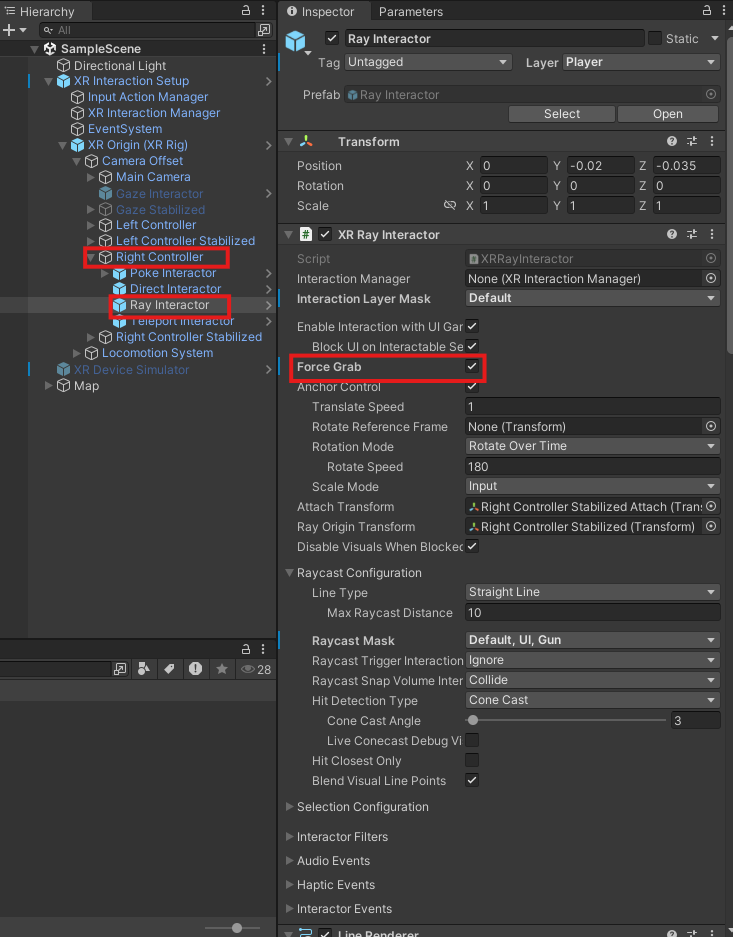
Task: Pick object for Ray Origin Transform
Action: click(x=711, y=526)
